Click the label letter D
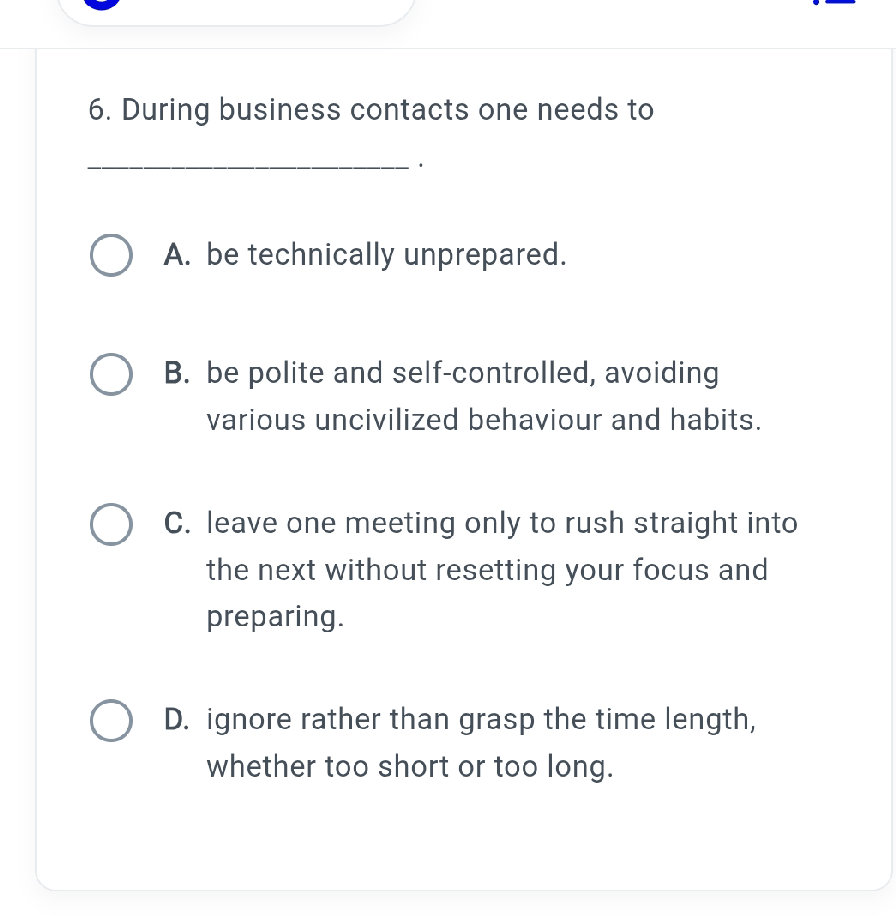The height and width of the screenshot is (916, 896). (178, 719)
